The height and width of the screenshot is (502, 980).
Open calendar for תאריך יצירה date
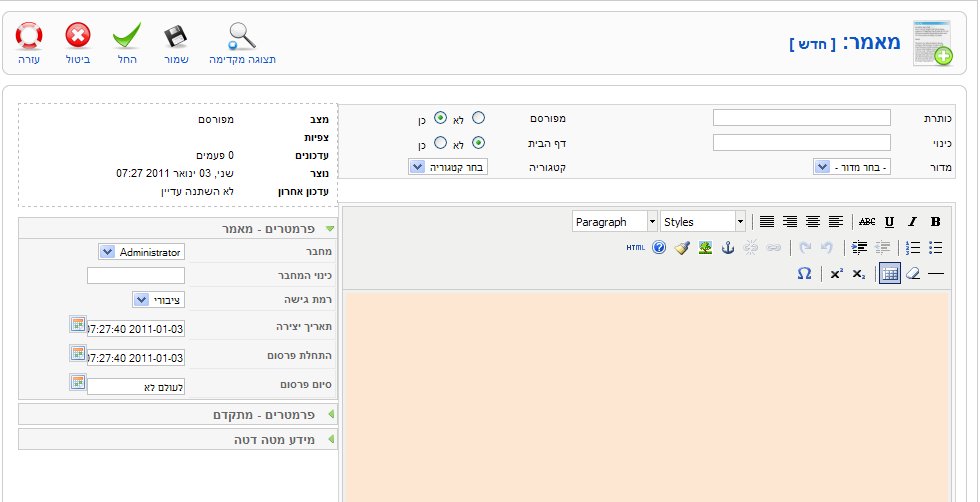77,324
